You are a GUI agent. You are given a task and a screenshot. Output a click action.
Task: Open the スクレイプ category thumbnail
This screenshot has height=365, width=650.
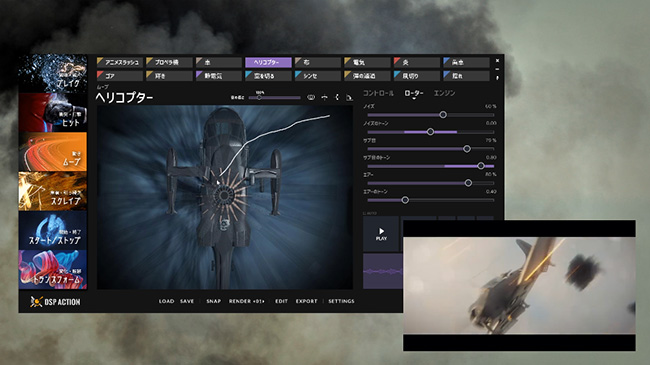pyautogui.click(x=53, y=191)
